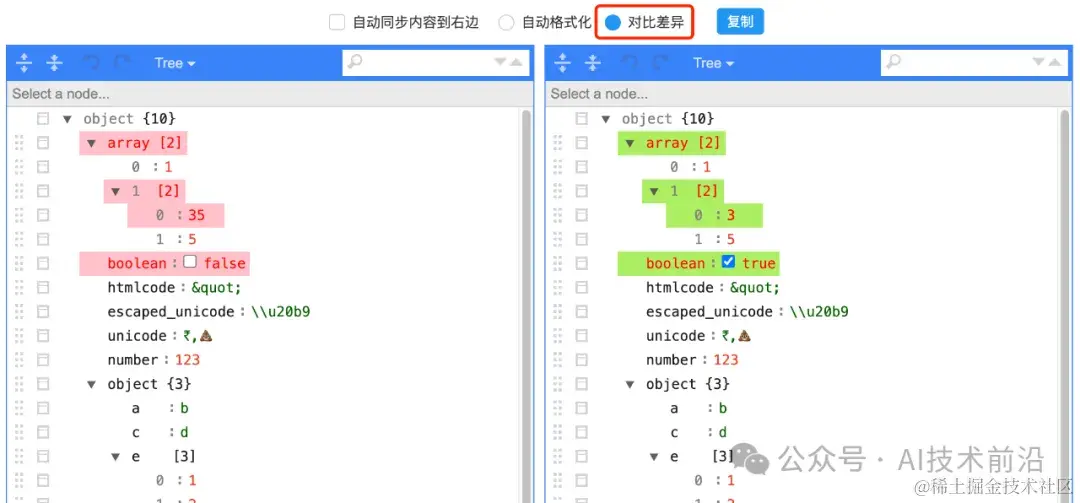This screenshot has height=503, width=1080.
Task: Collapse array [2] node in right editor
Action: [630, 143]
